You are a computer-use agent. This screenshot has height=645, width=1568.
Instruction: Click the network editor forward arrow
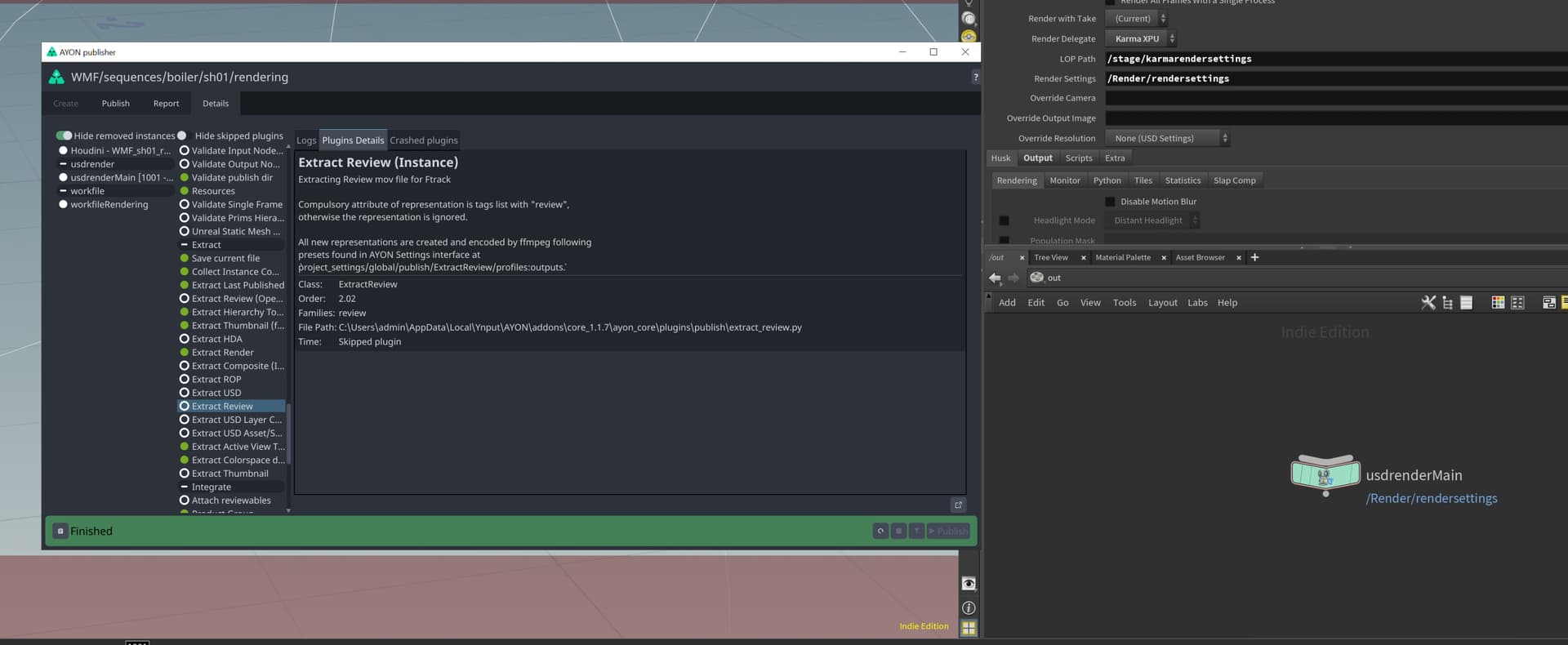coord(1013,278)
